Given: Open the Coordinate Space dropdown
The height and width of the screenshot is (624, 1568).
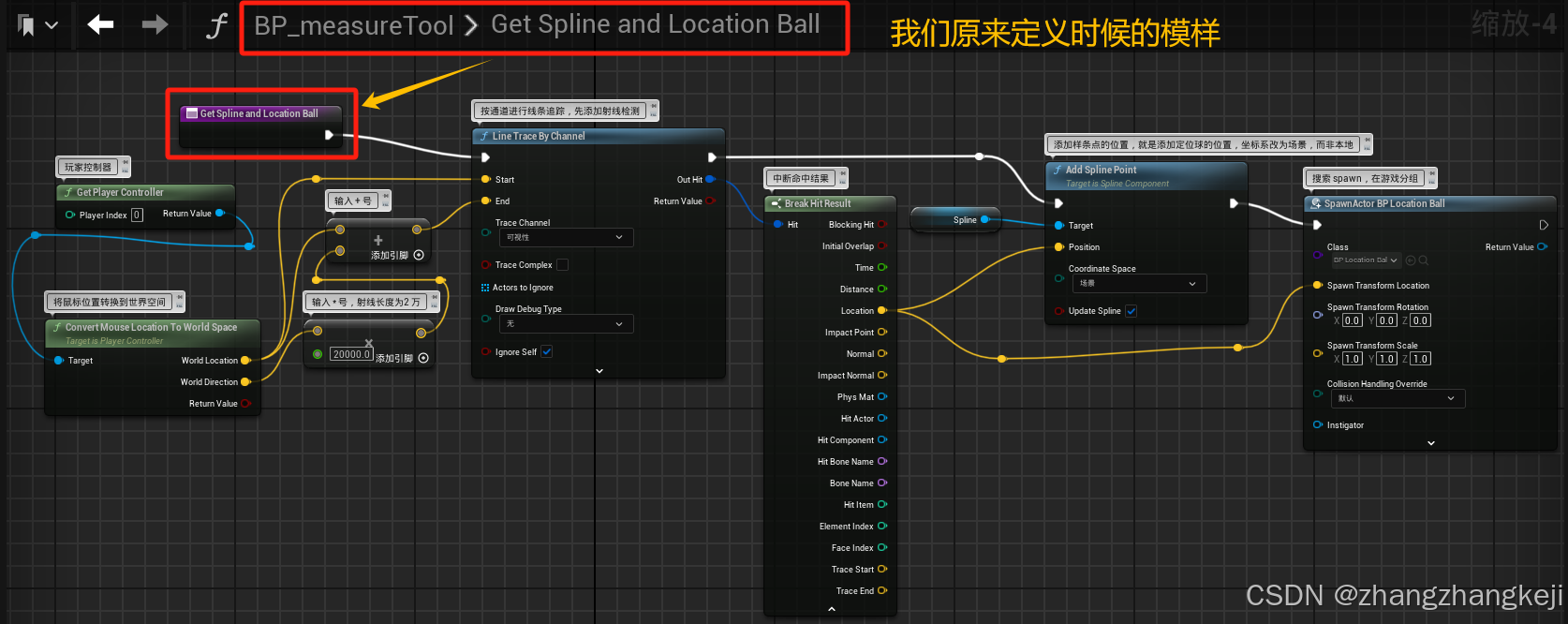Looking at the screenshot, I should (x=1138, y=284).
